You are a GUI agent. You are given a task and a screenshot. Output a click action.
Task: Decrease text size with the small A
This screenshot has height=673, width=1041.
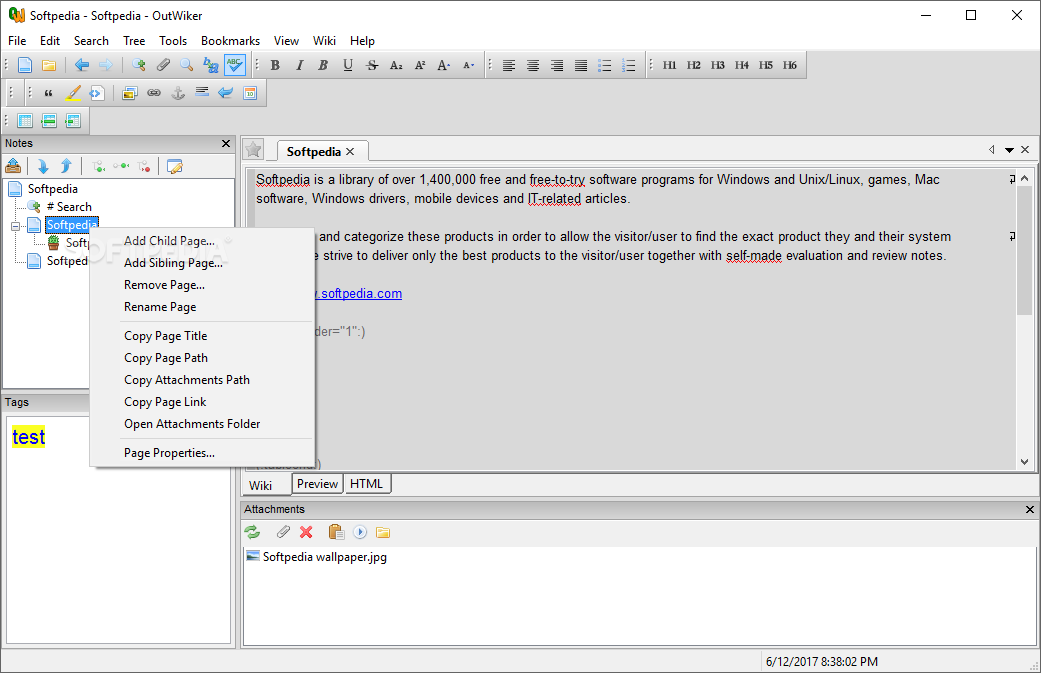[x=468, y=65]
